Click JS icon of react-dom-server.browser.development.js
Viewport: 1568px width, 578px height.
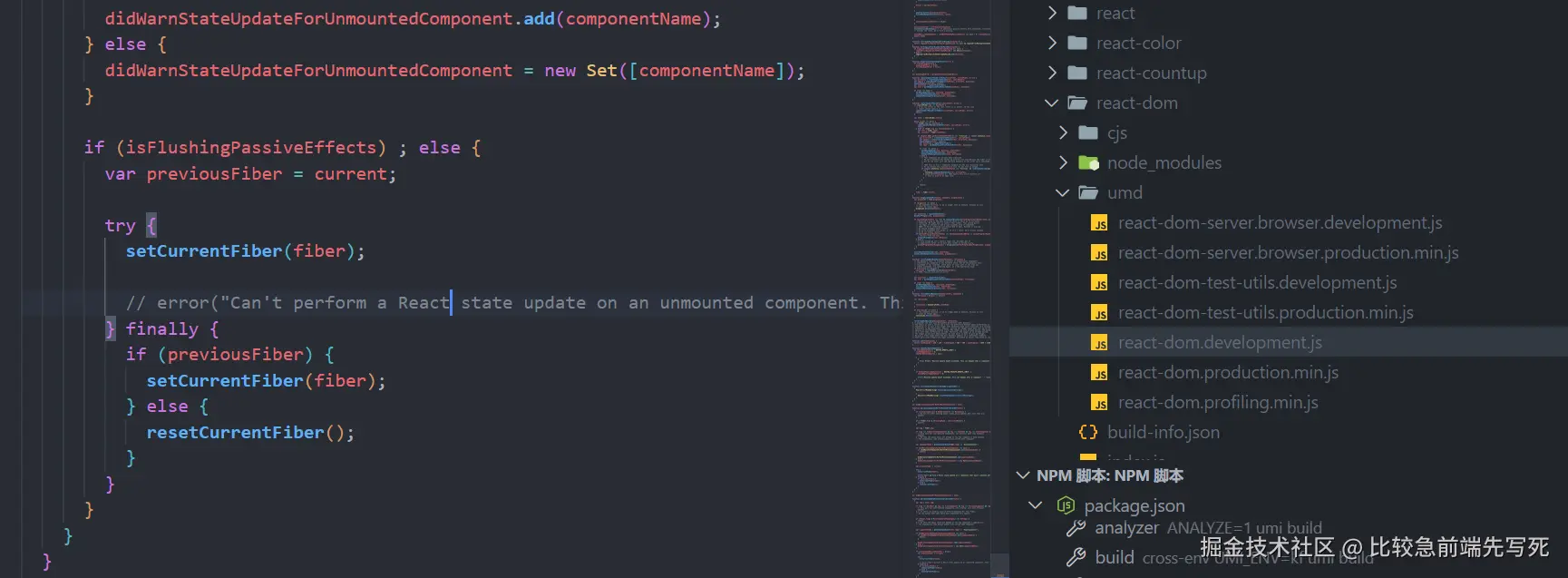point(1099,223)
